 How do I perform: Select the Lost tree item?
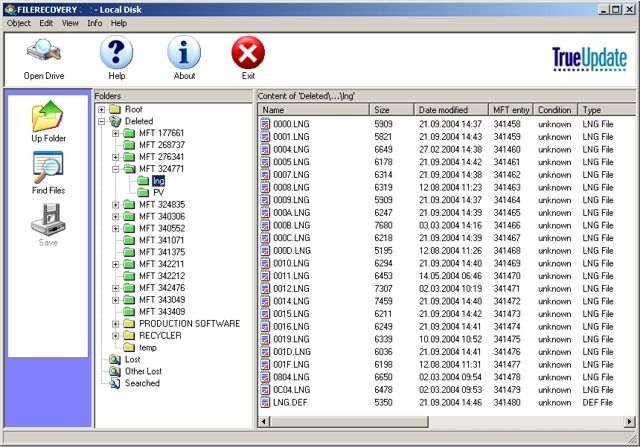coord(132,359)
